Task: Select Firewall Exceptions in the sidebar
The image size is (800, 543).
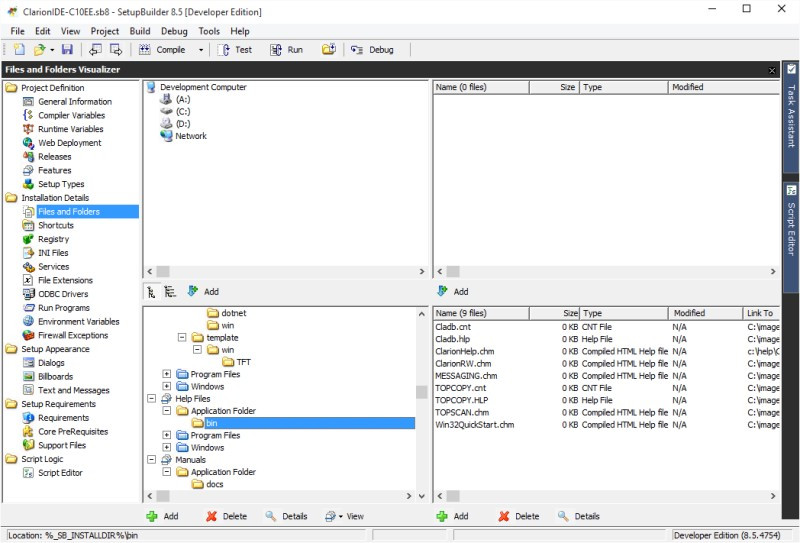Action: (73, 335)
